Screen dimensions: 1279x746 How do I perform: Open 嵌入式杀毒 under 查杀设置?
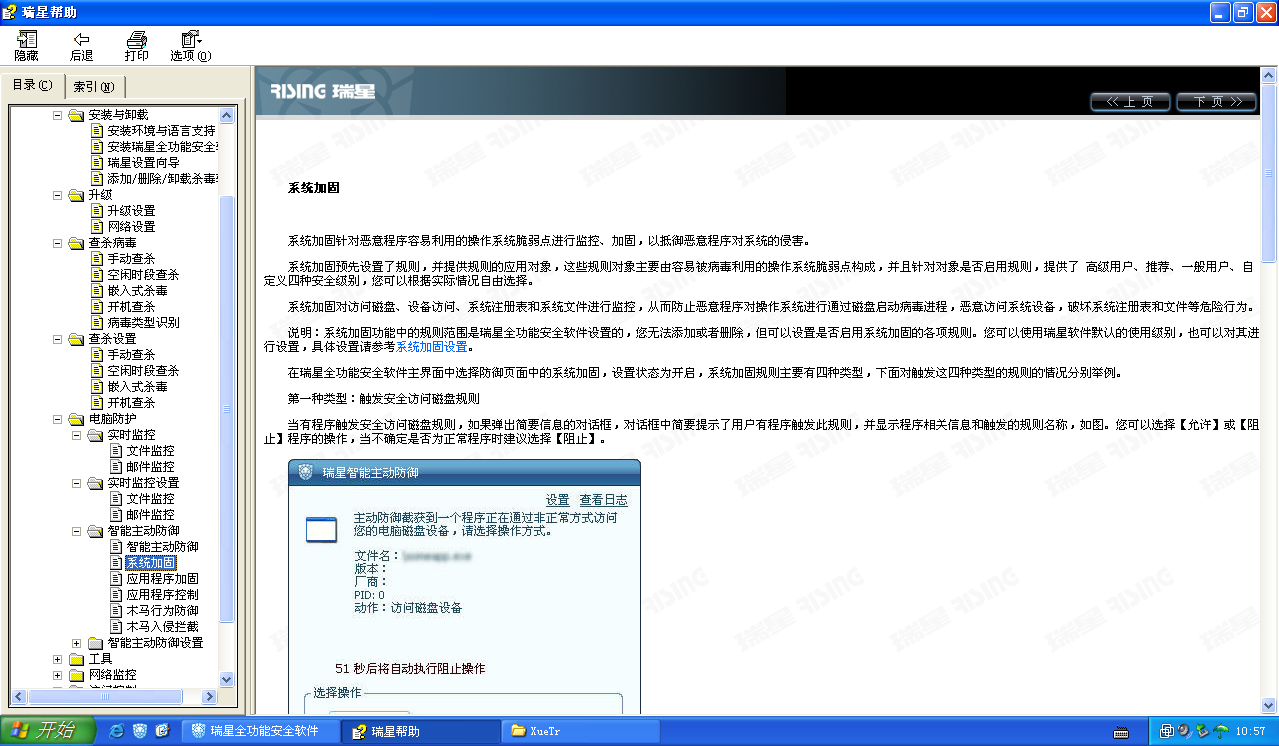137,387
